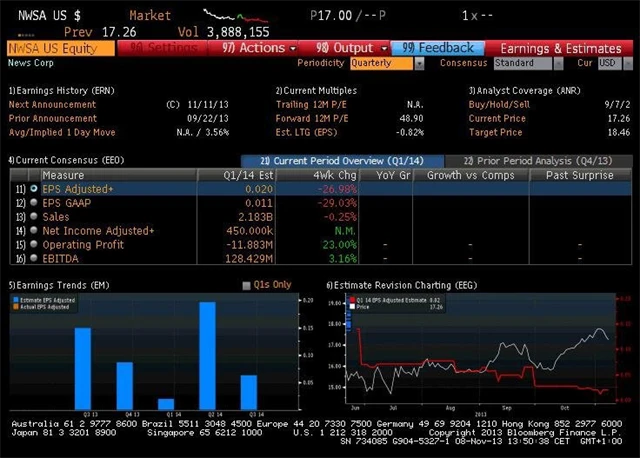Click the row selector header cell left of Measure
The height and width of the screenshot is (458, 640).
[34, 175]
